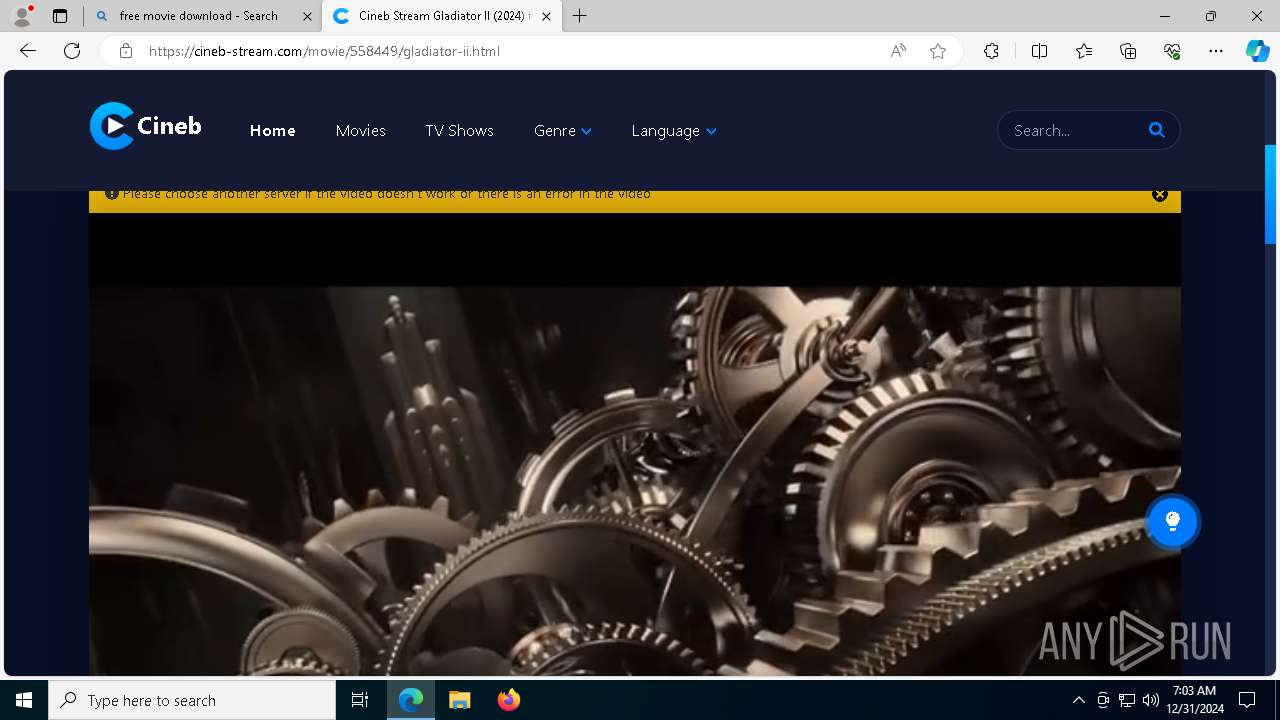Expand the Genre dropdown
The width and height of the screenshot is (1280, 720).
(x=562, y=131)
